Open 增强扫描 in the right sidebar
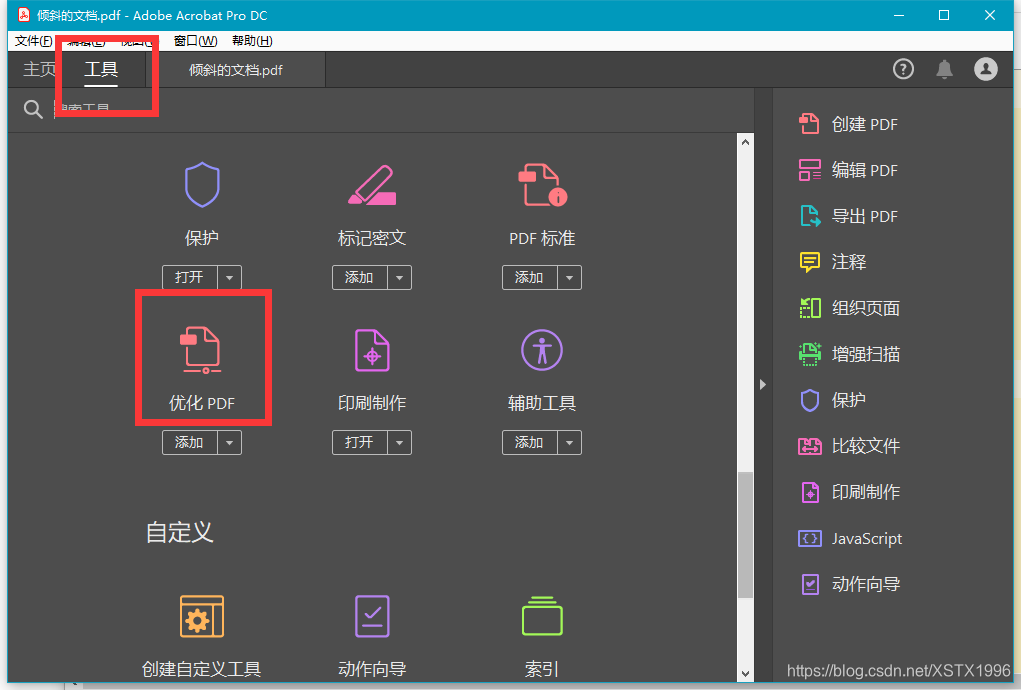The height and width of the screenshot is (690, 1021). pos(850,354)
